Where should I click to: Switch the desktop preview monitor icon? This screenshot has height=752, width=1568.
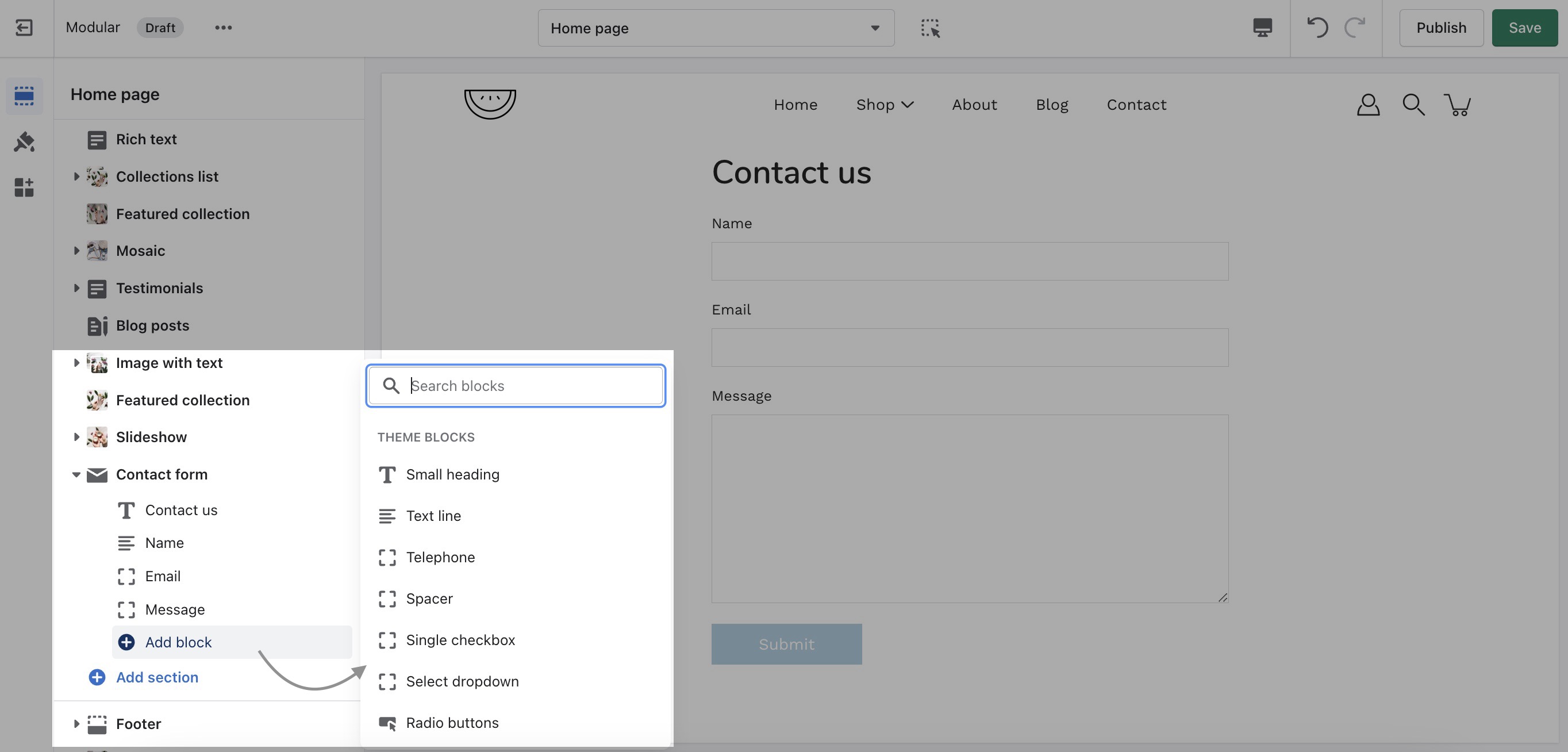coord(1262,28)
